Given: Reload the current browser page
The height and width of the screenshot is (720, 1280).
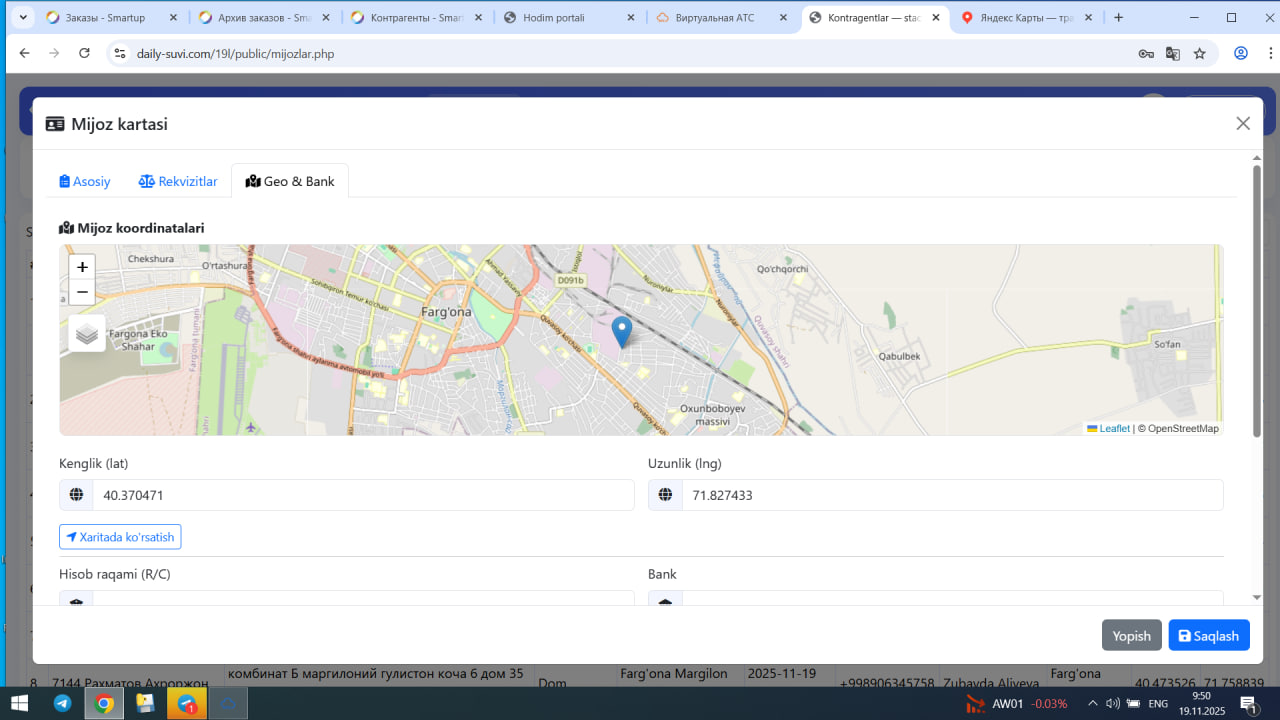Looking at the screenshot, I should [84, 53].
